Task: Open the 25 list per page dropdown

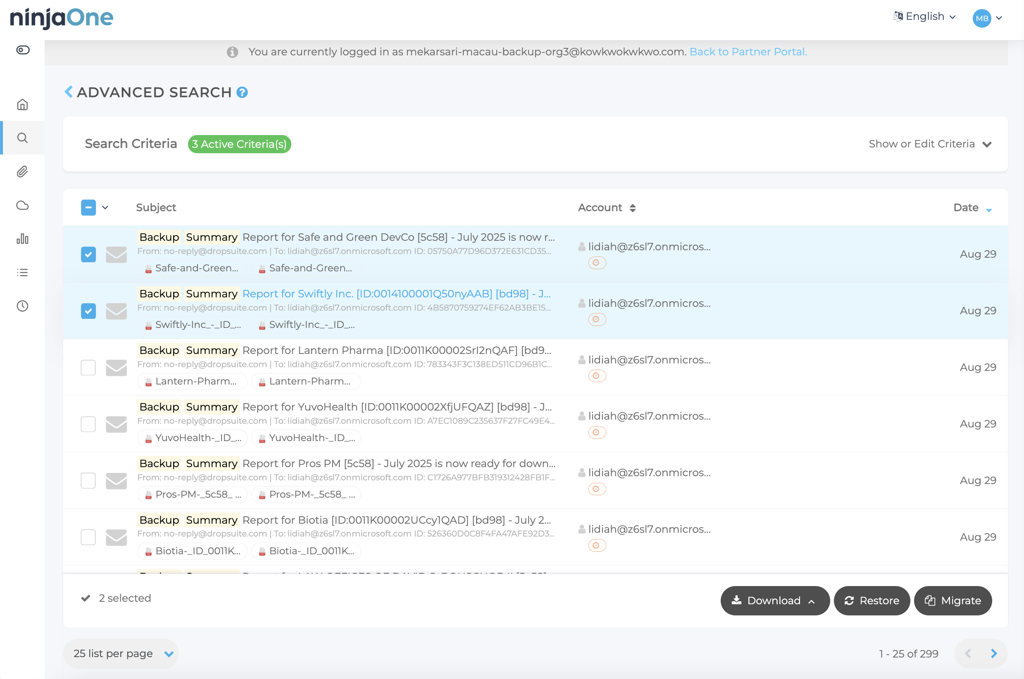Action: [x=121, y=654]
